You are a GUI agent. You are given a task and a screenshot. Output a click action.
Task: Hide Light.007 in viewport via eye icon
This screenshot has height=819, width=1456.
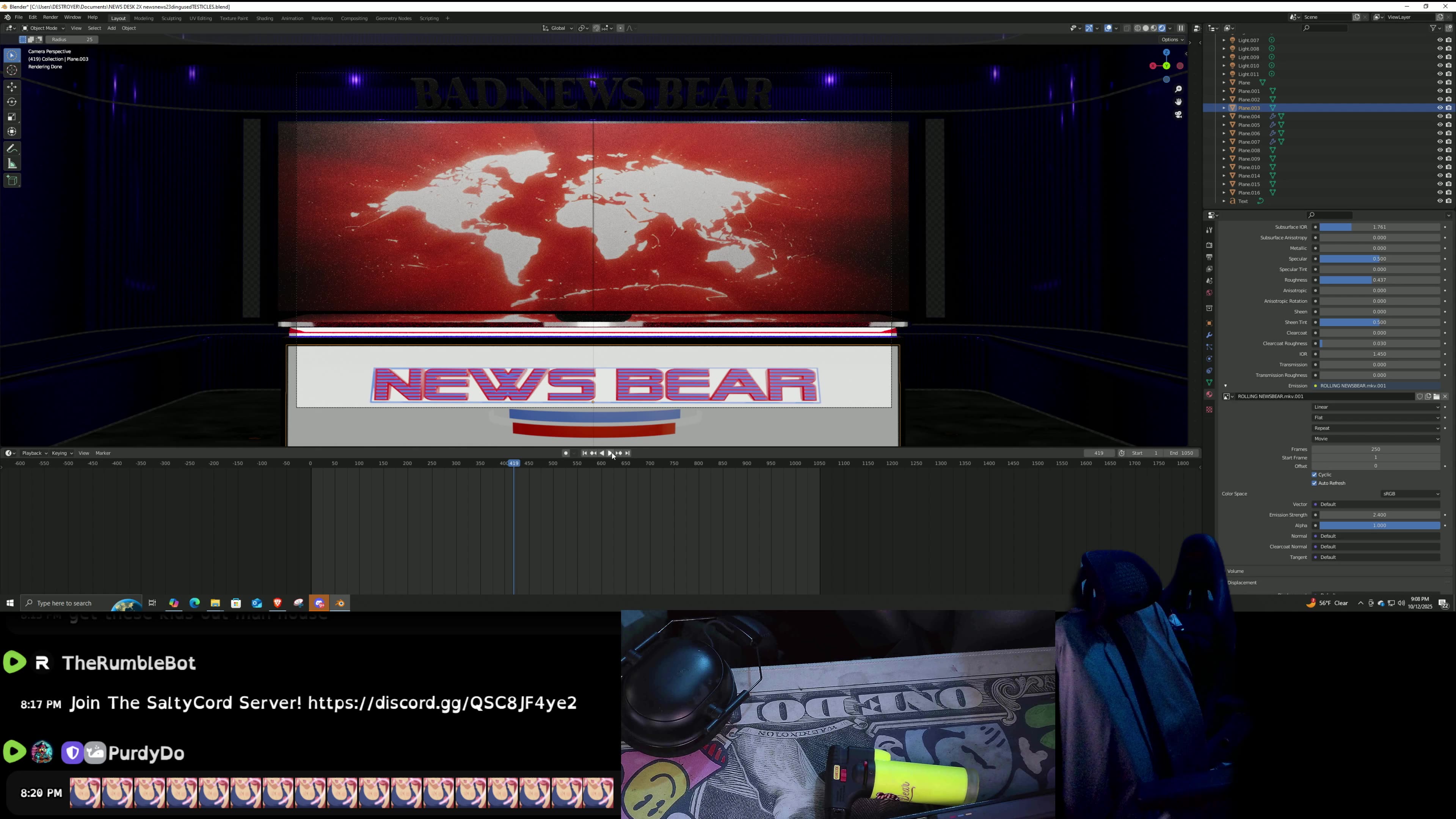pyautogui.click(x=1440, y=40)
